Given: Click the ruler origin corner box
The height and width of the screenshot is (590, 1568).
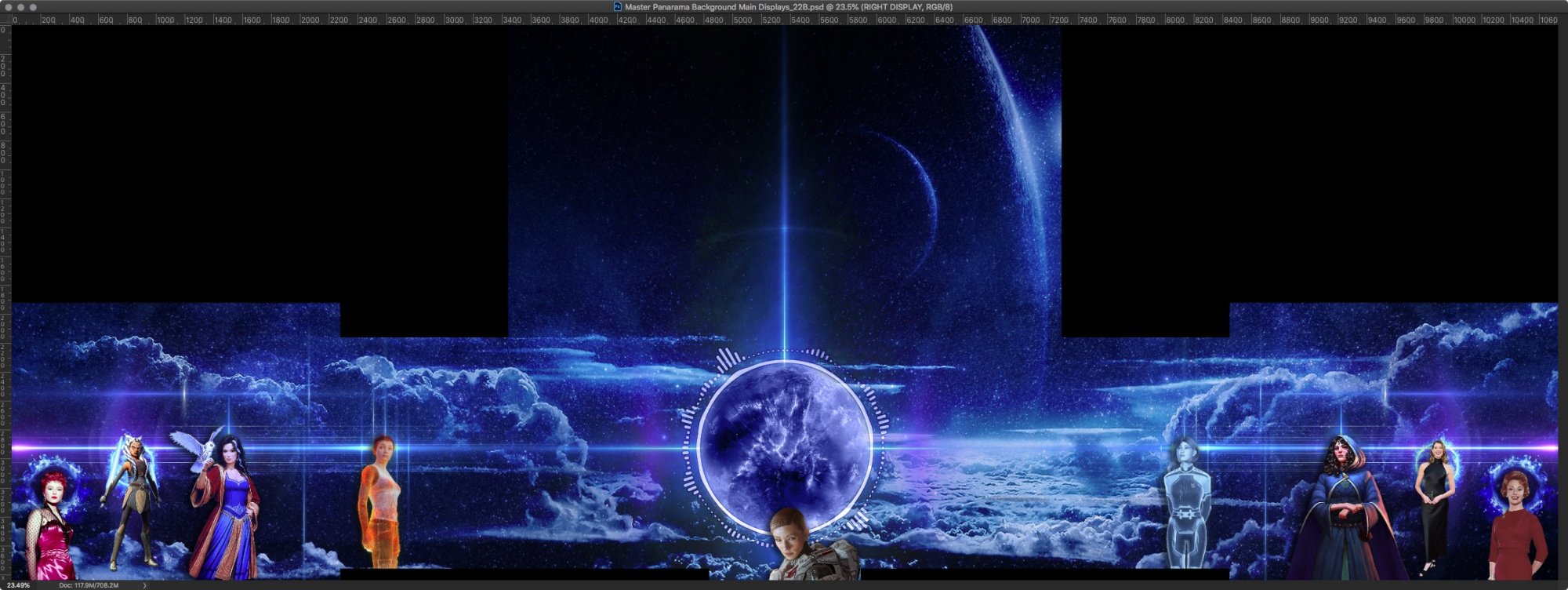Looking at the screenshot, I should 5,20.
